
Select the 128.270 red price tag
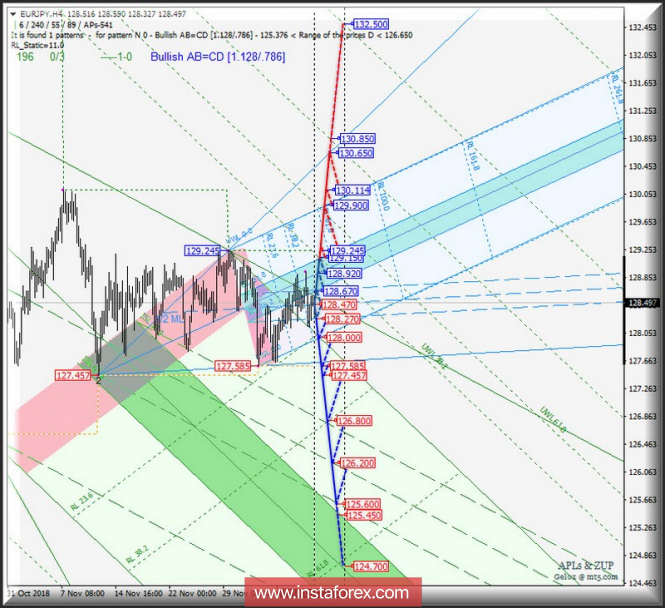(x=342, y=319)
